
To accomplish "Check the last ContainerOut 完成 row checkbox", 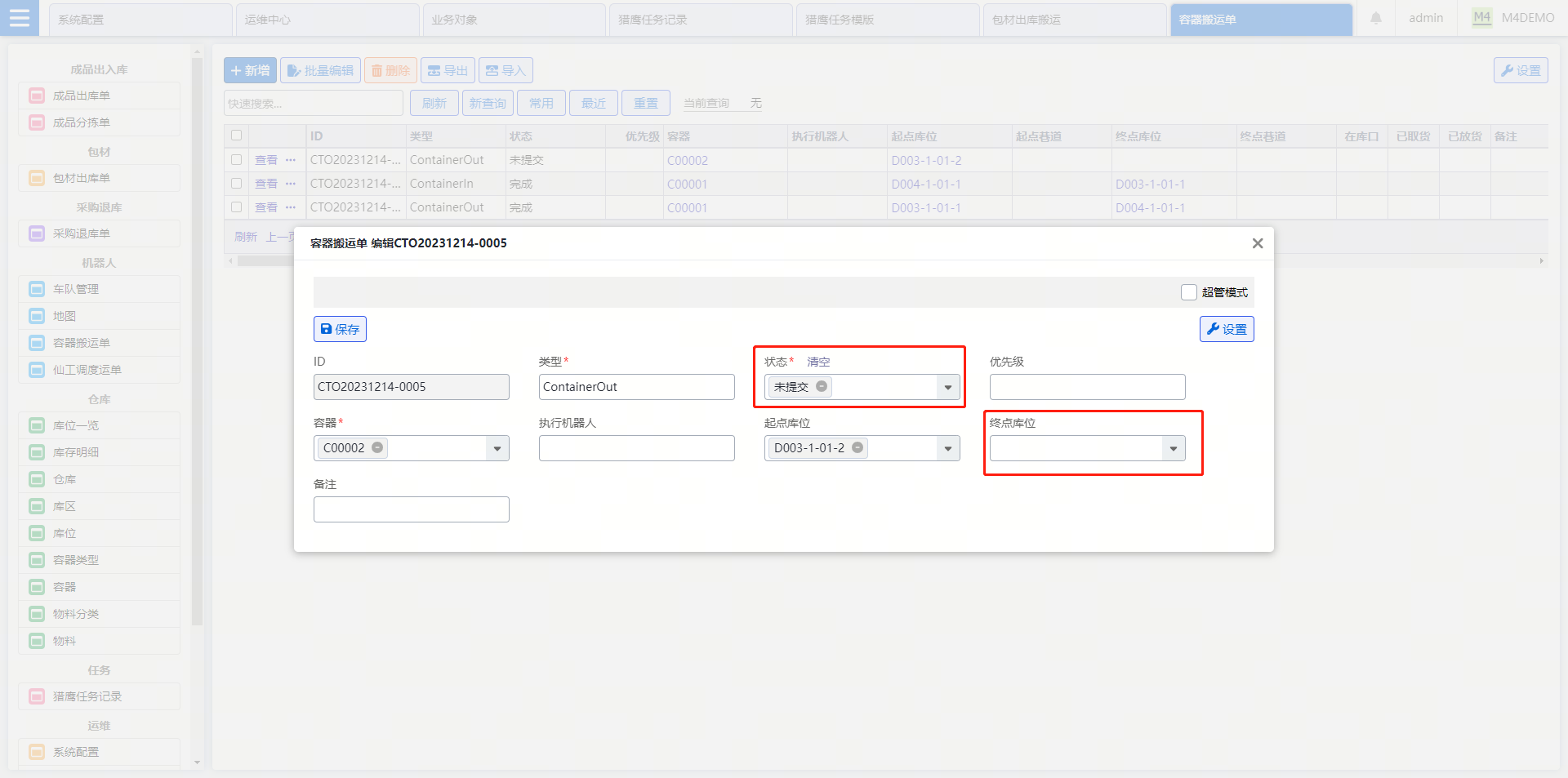I will [x=236, y=207].
